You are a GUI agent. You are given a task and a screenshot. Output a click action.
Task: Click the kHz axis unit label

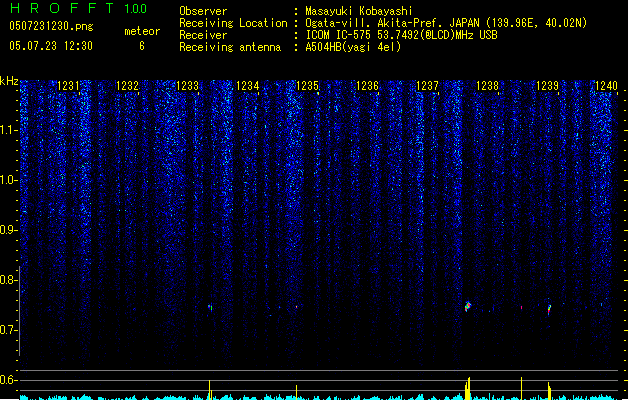(x=9, y=81)
